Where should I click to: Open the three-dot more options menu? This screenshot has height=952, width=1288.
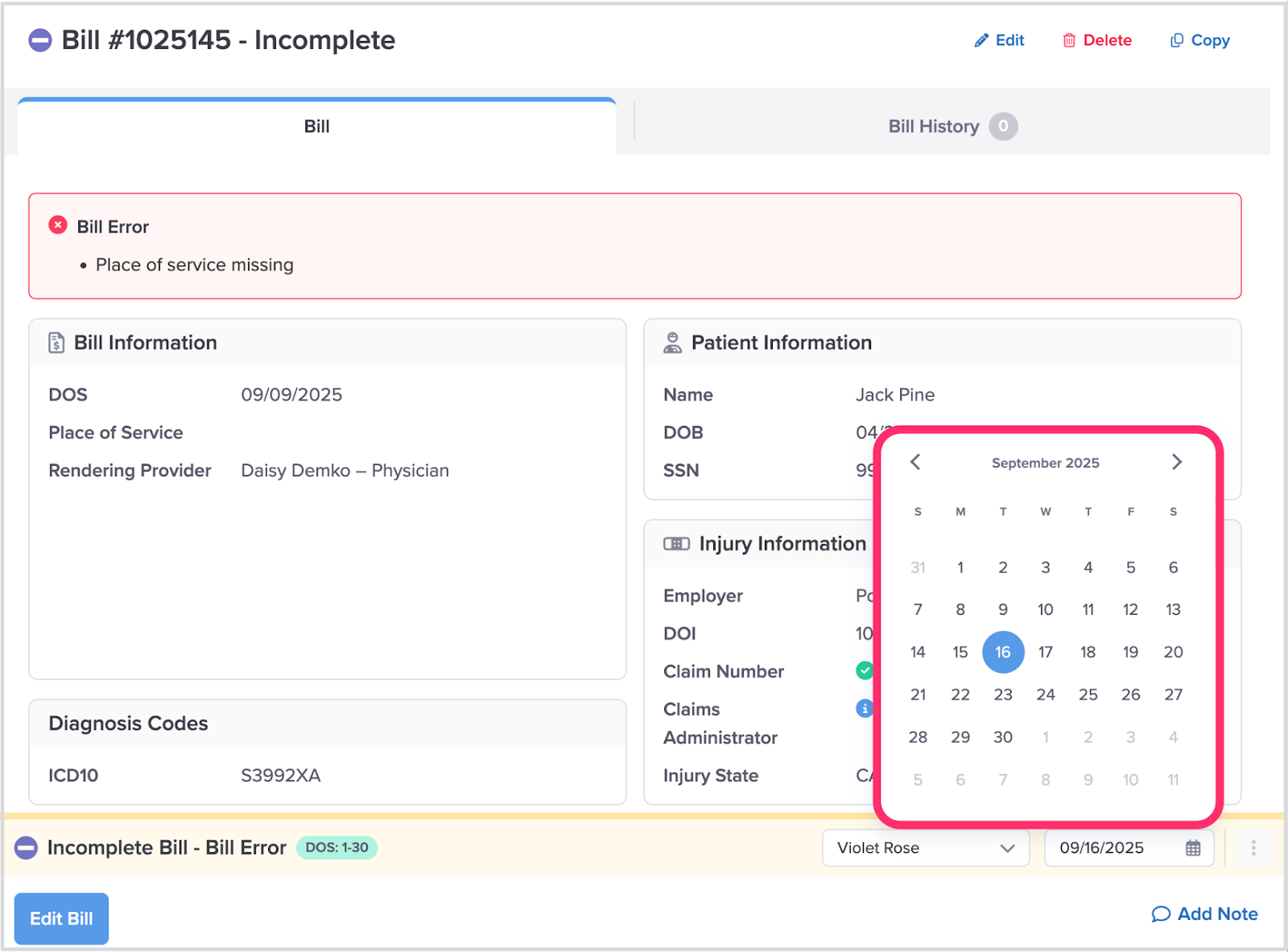click(x=1253, y=848)
